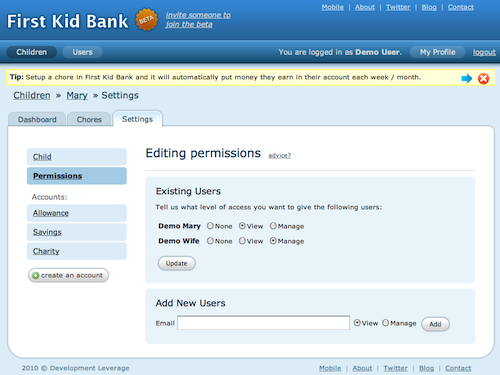Click the 'Accounts:' label in sidebar
The image size is (500, 375).
pos(49,197)
